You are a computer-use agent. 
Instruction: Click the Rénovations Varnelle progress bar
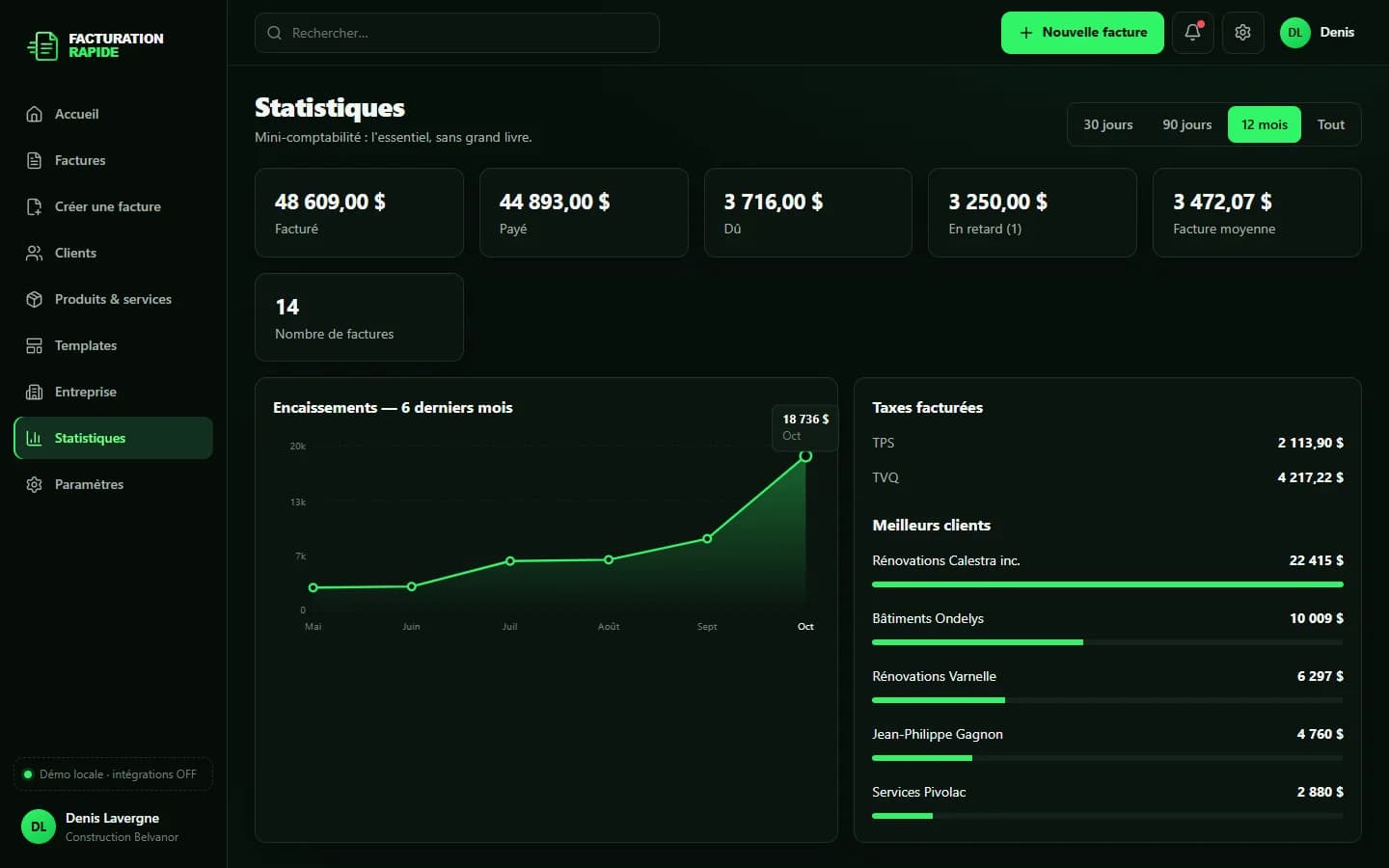coord(1107,700)
